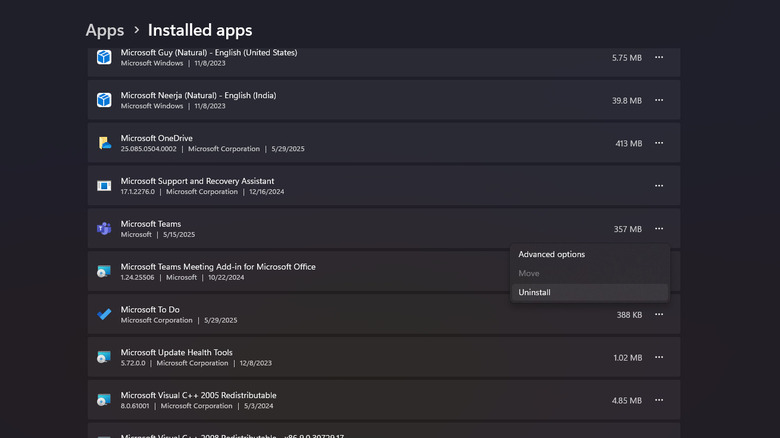Viewport: 780px width, 438px height.
Task: Open the three-dot menu for Microsoft Guy
Action: (x=659, y=58)
